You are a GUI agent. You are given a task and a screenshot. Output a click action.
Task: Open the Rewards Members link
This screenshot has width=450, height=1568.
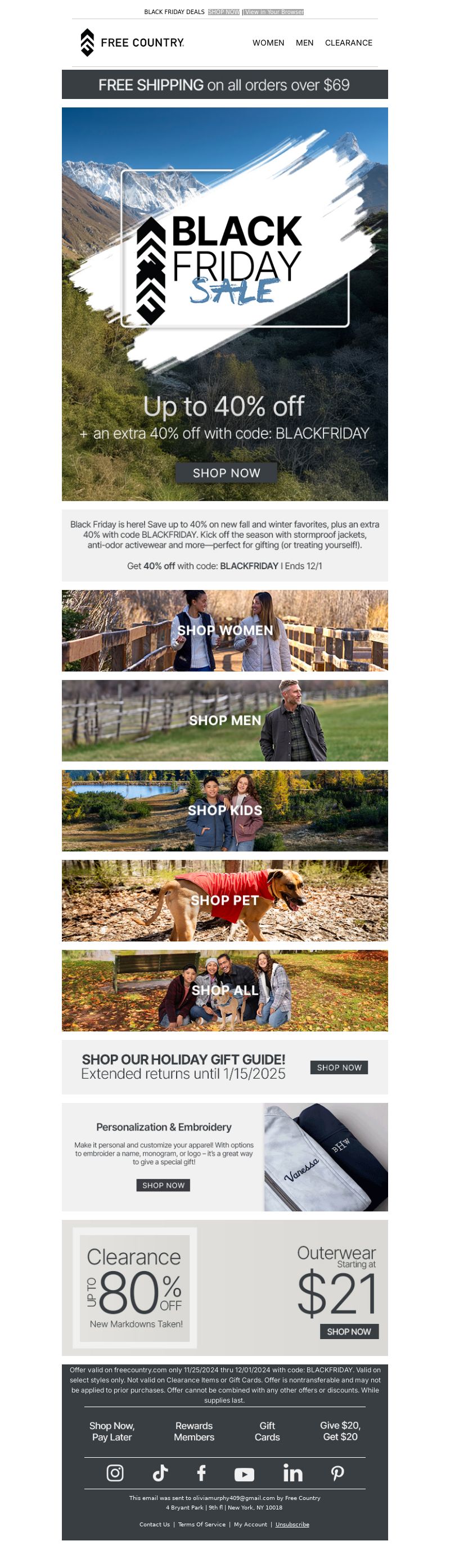pos(194,1431)
